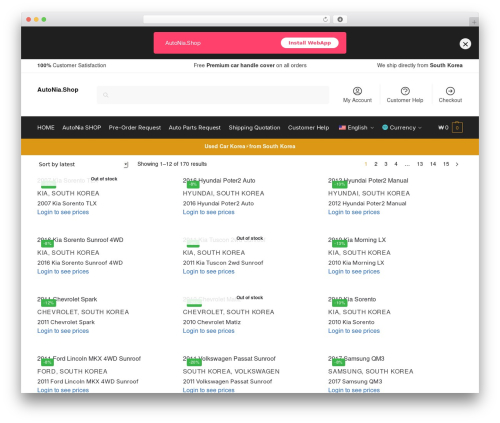Open a new browser tab with plus
Viewport: 500px width, 423px height.
click(x=474, y=22)
